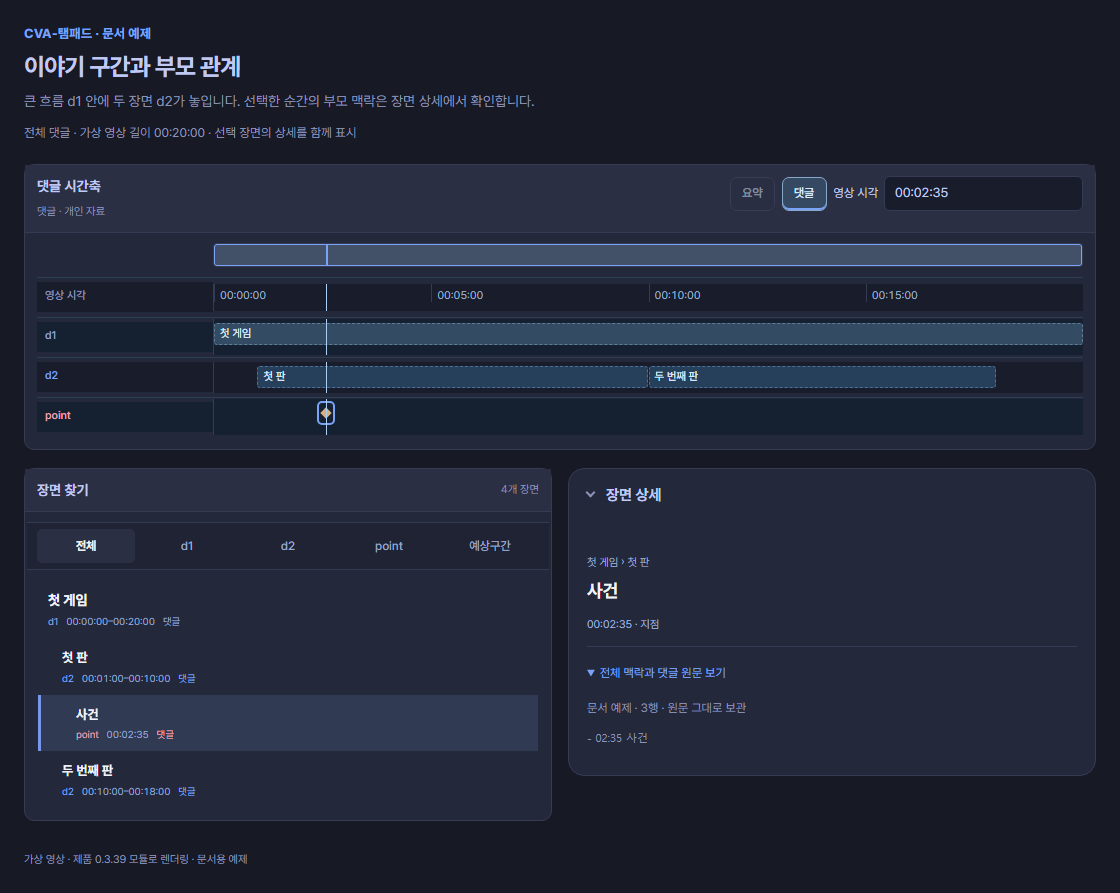
Task: Click the 00:15:00 ruler tick label
Action: point(894,295)
